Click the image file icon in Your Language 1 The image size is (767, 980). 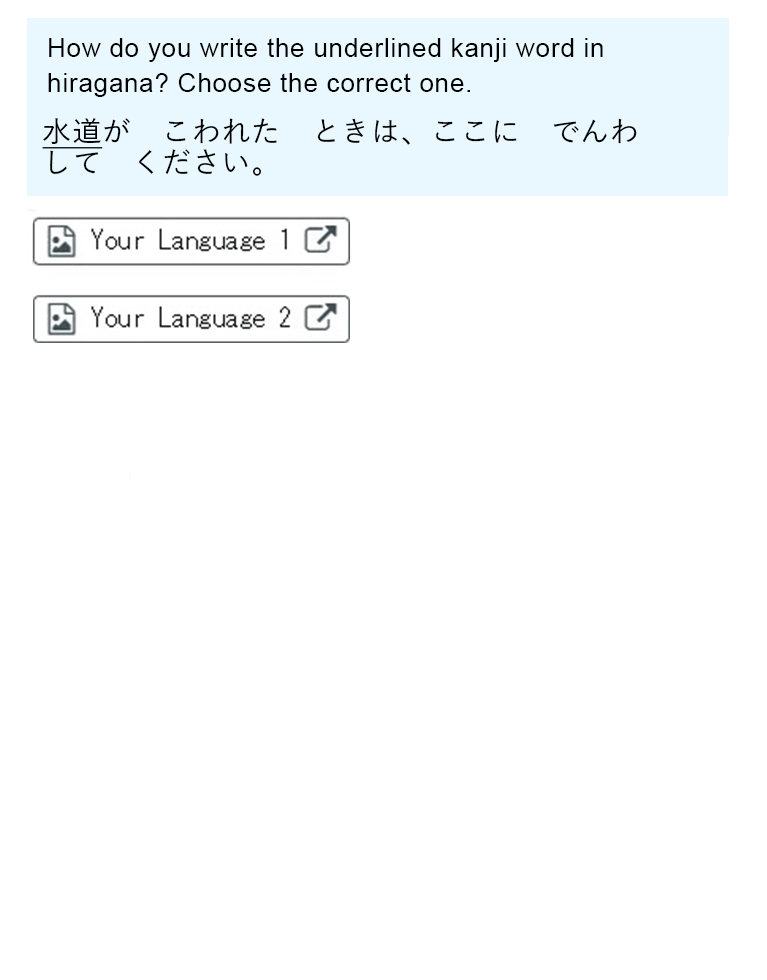tap(62, 242)
